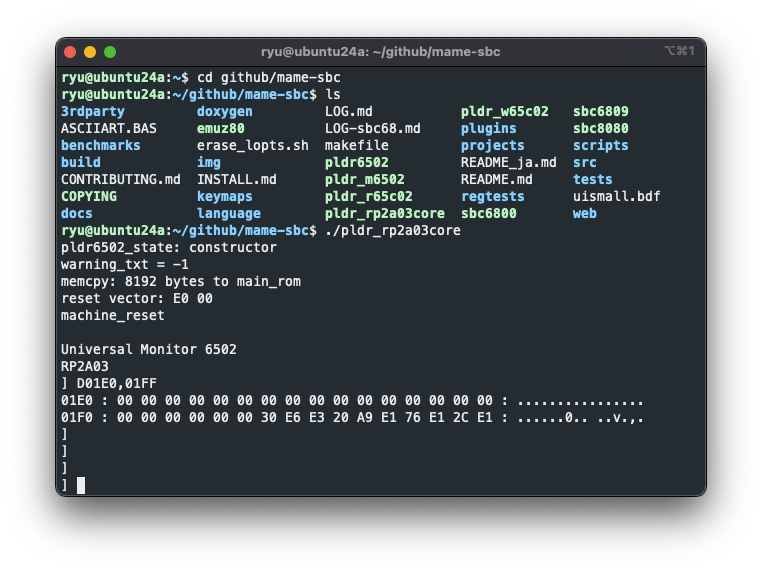Click the regtests directory name
The height and width of the screenshot is (570, 762).
(x=493, y=196)
